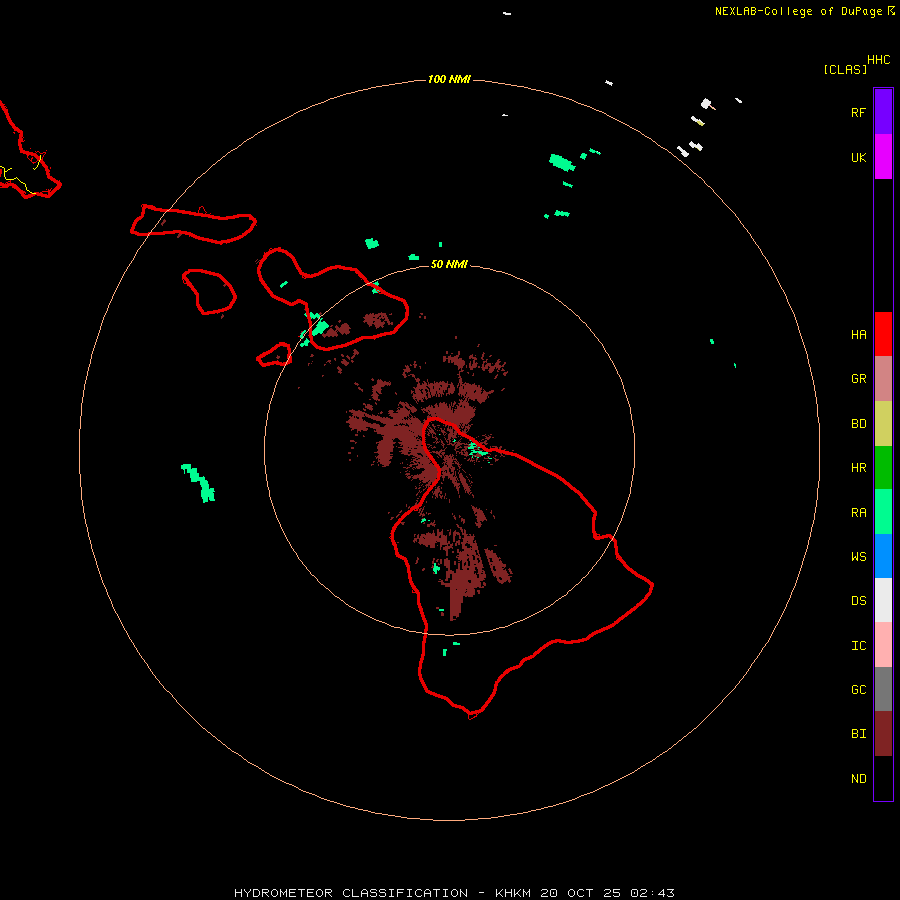900x900 pixels.
Task: Click the BD legend label
Action: point(858,424)
